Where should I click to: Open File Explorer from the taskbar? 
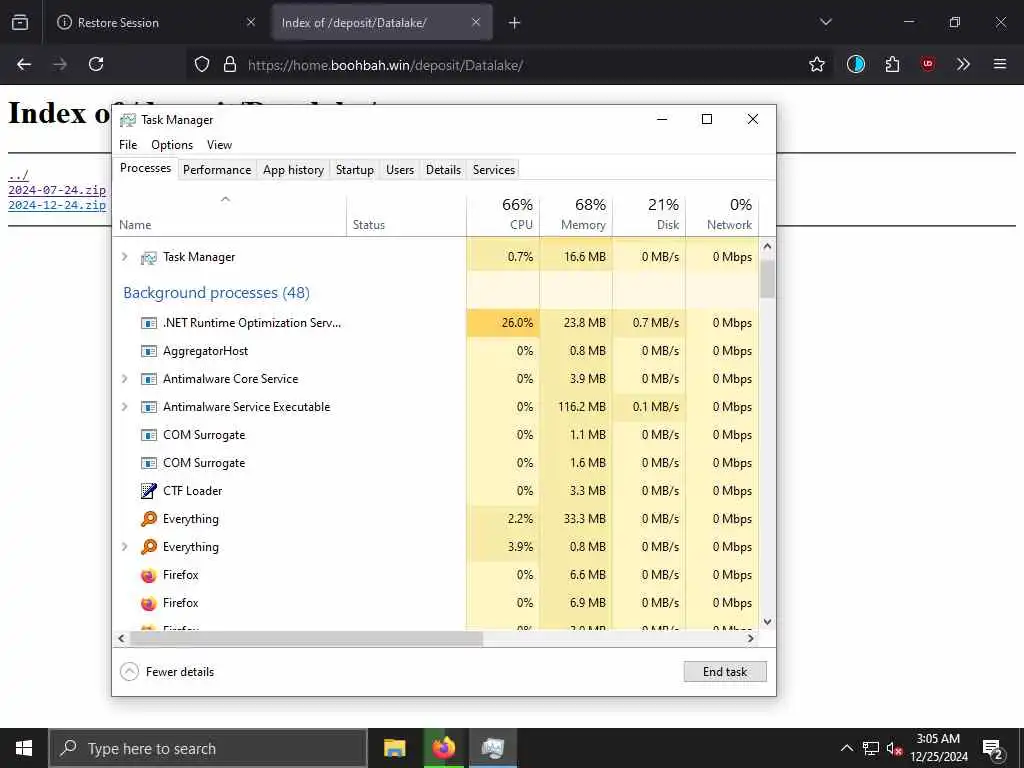tap(394, 748)
